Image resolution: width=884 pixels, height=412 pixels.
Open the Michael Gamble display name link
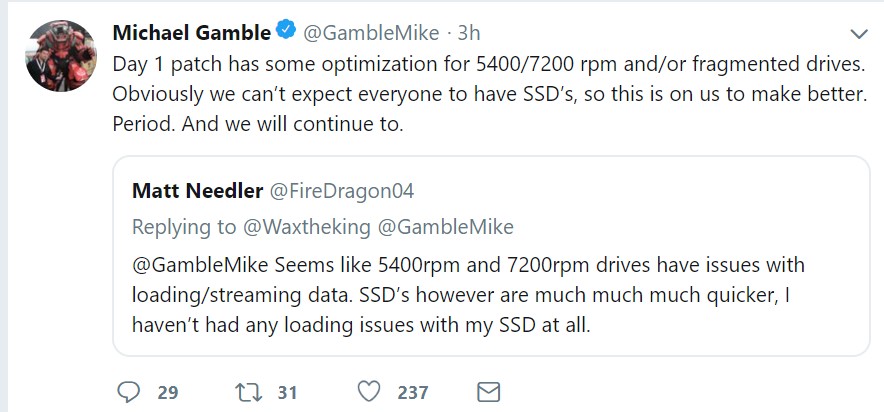pyautogui.click(x=191, y=32)
